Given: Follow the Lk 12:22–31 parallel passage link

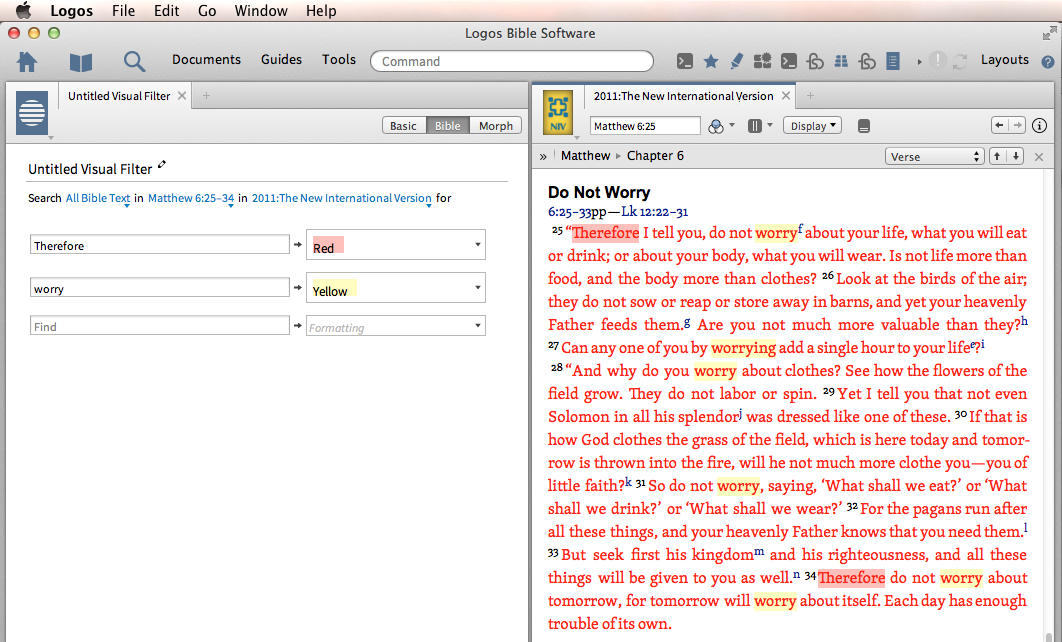Looking at the screenshot, I should click(654, 212).
